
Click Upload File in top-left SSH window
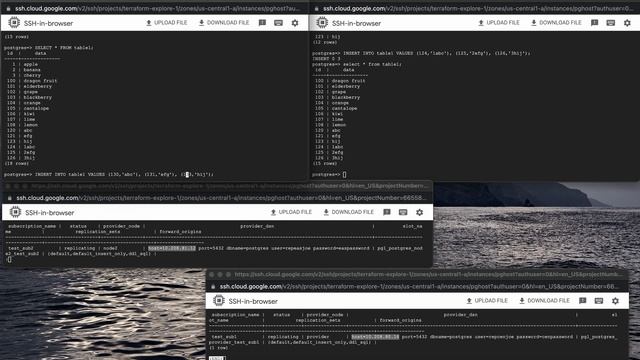click(167, 23)
